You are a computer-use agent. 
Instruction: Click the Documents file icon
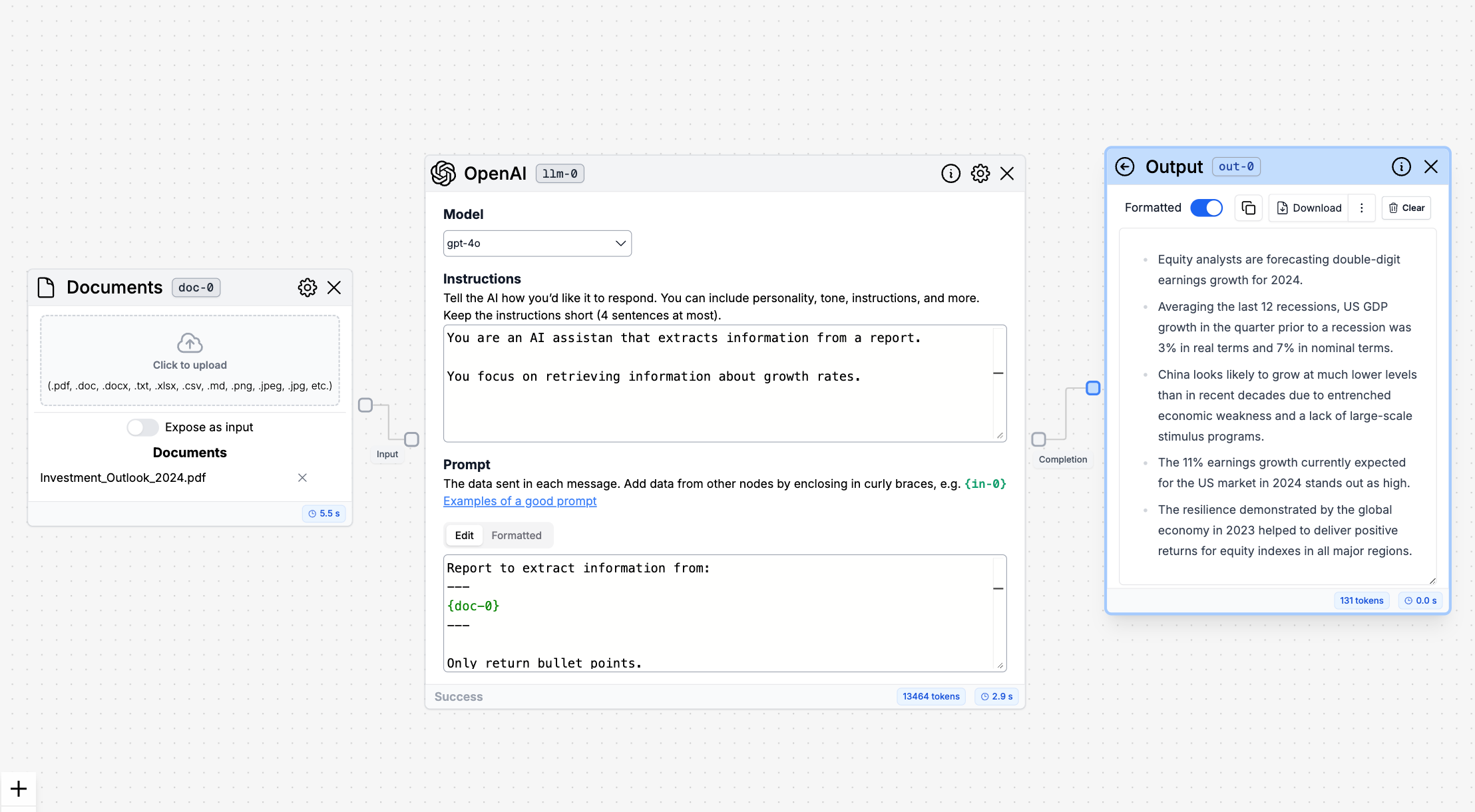[x=47, y=288]
